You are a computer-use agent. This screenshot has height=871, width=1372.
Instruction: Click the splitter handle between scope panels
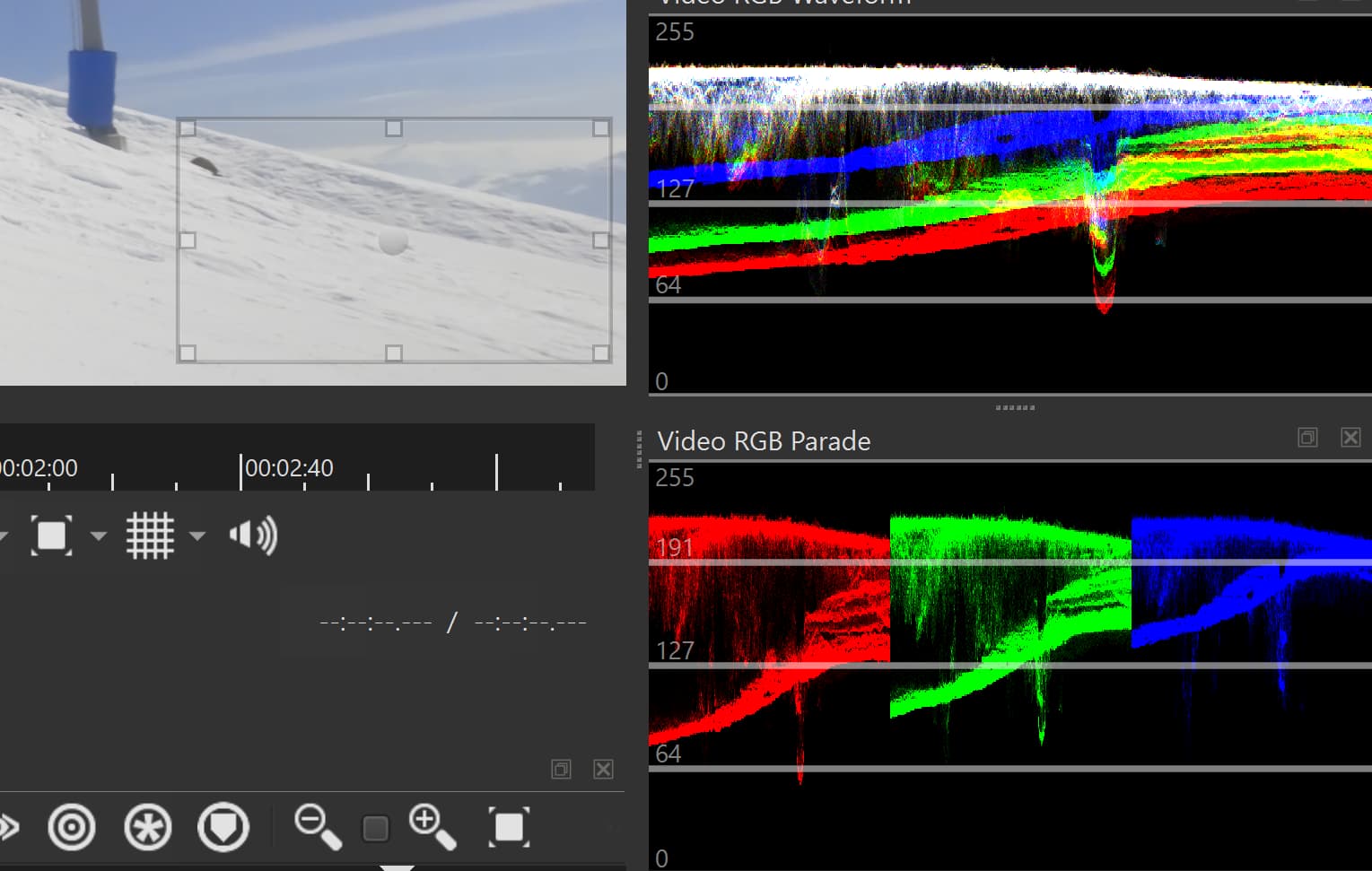click(1015, 408)
